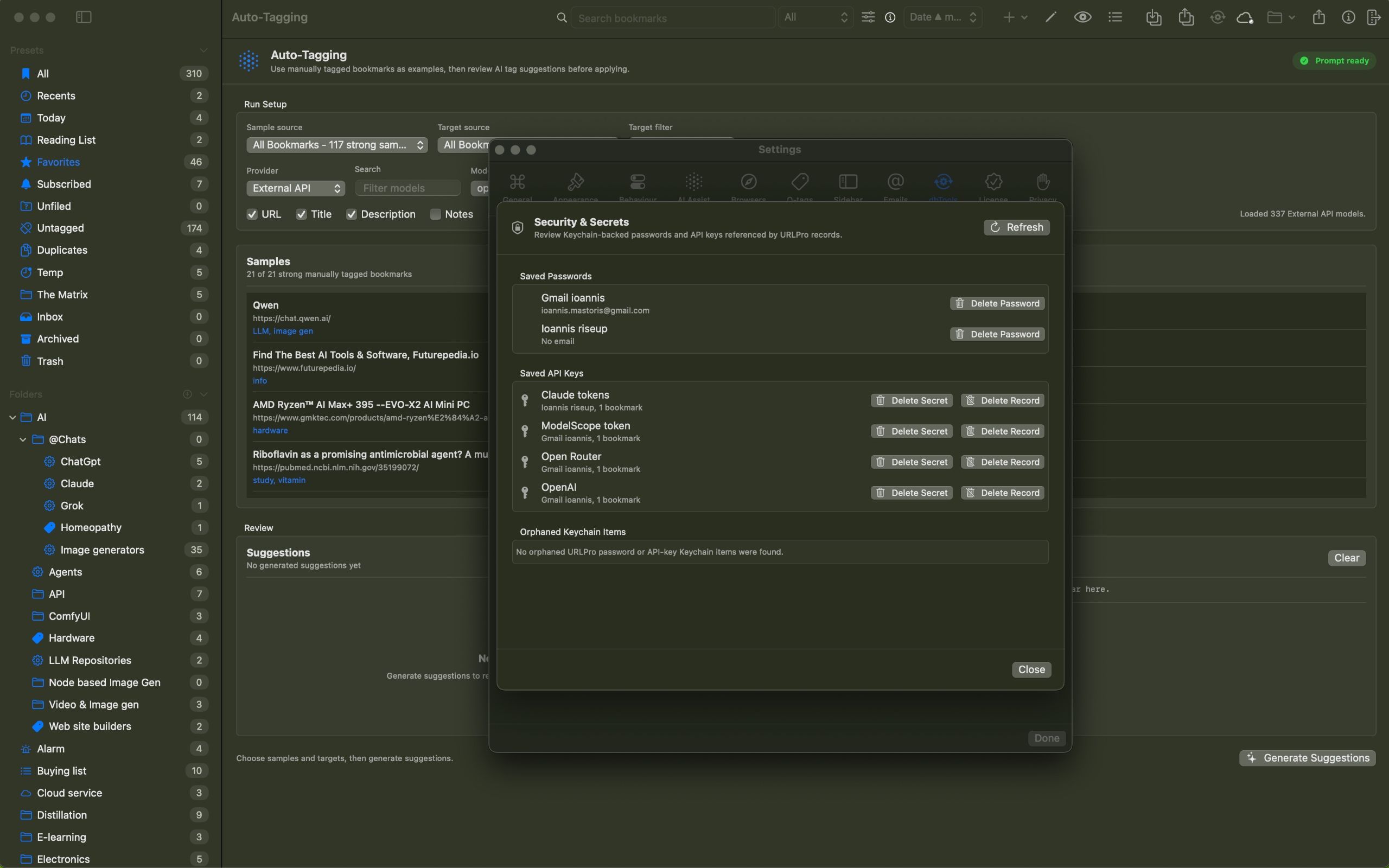Open the AI Assist settings tab
Viewport: 1389px width, 868px height.
(x=693, y=187)
